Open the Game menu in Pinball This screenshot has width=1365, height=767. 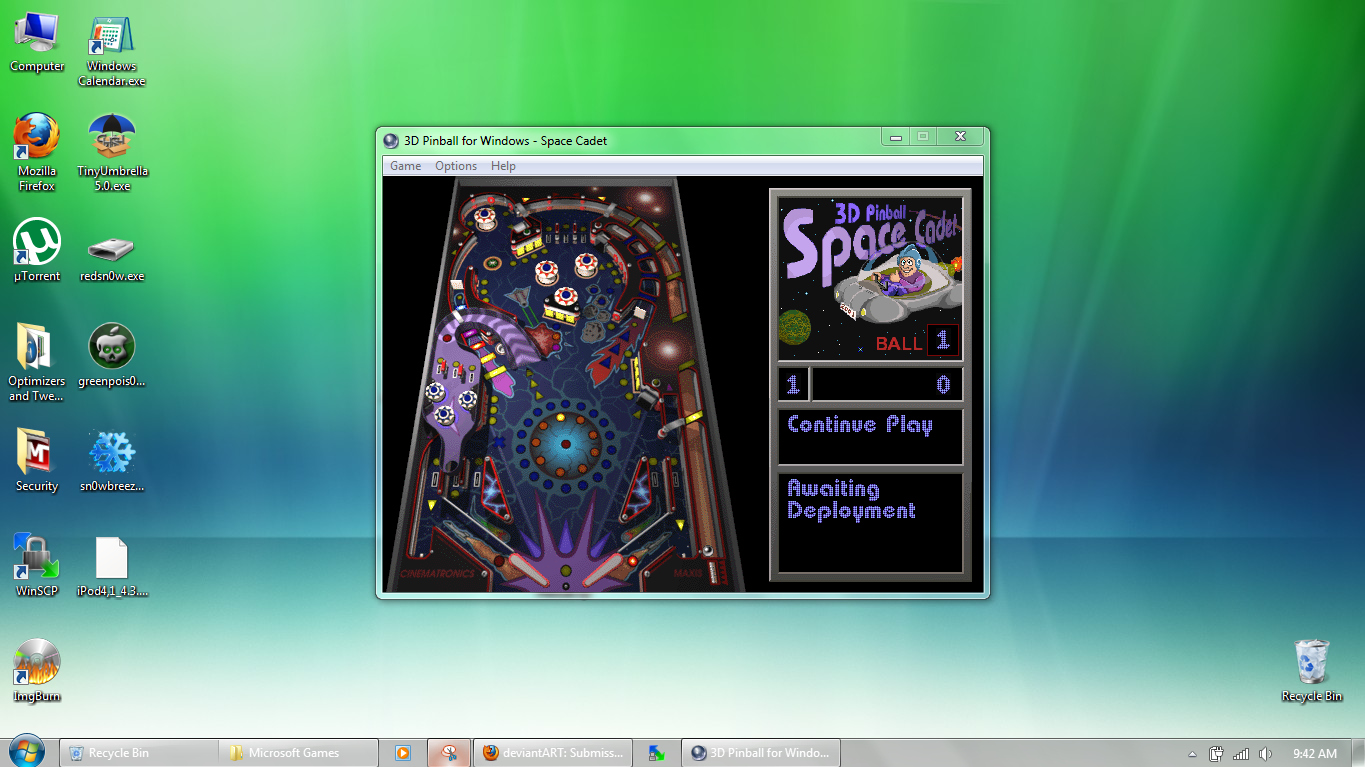[405, 166]
